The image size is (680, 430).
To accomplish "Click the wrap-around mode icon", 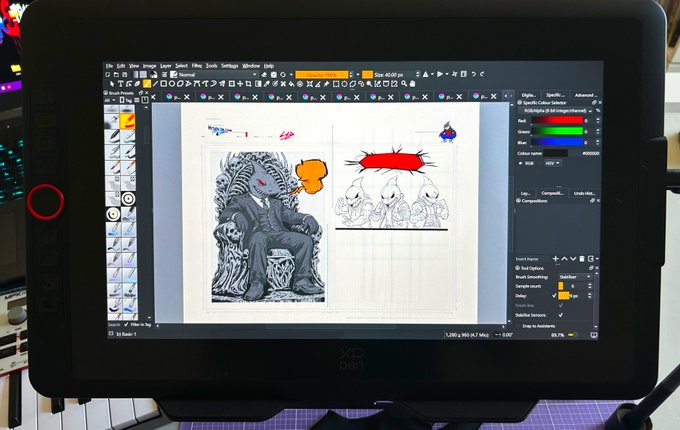I will point(454,74).
